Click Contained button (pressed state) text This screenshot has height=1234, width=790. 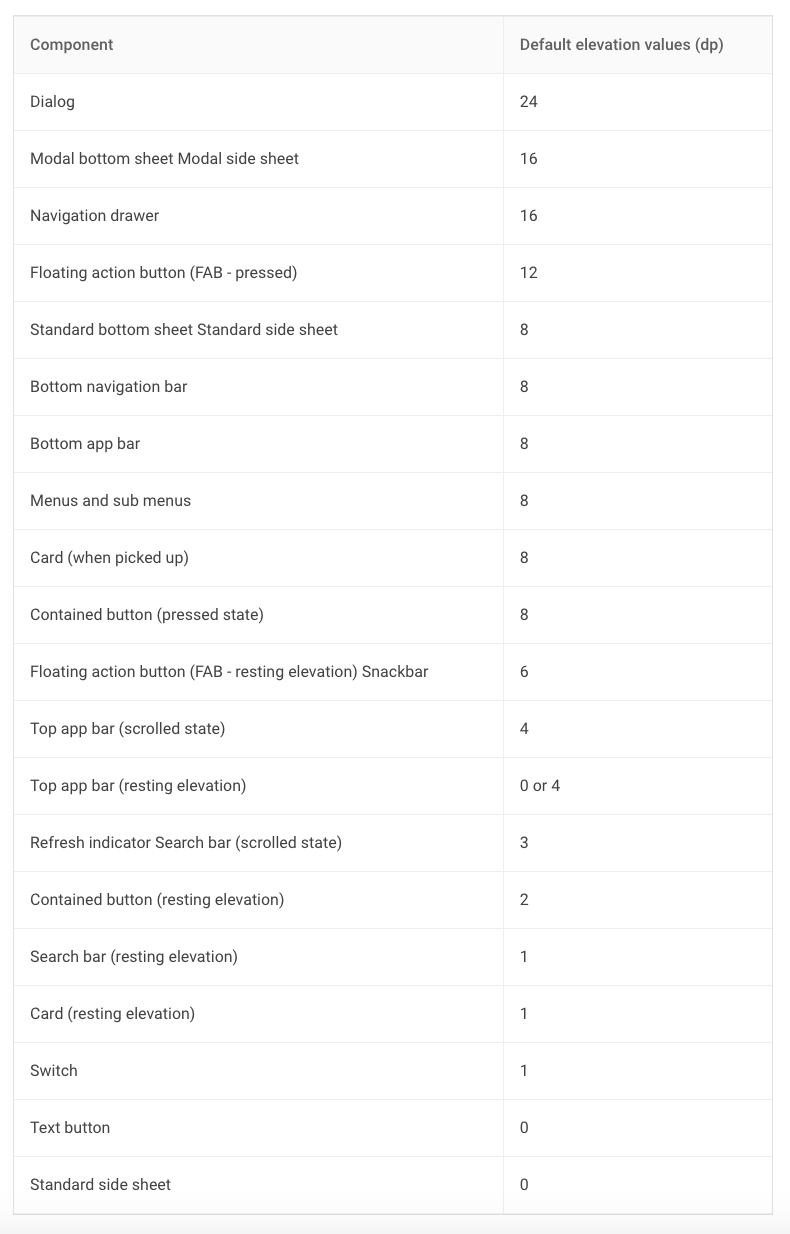(x=147, y=615)
